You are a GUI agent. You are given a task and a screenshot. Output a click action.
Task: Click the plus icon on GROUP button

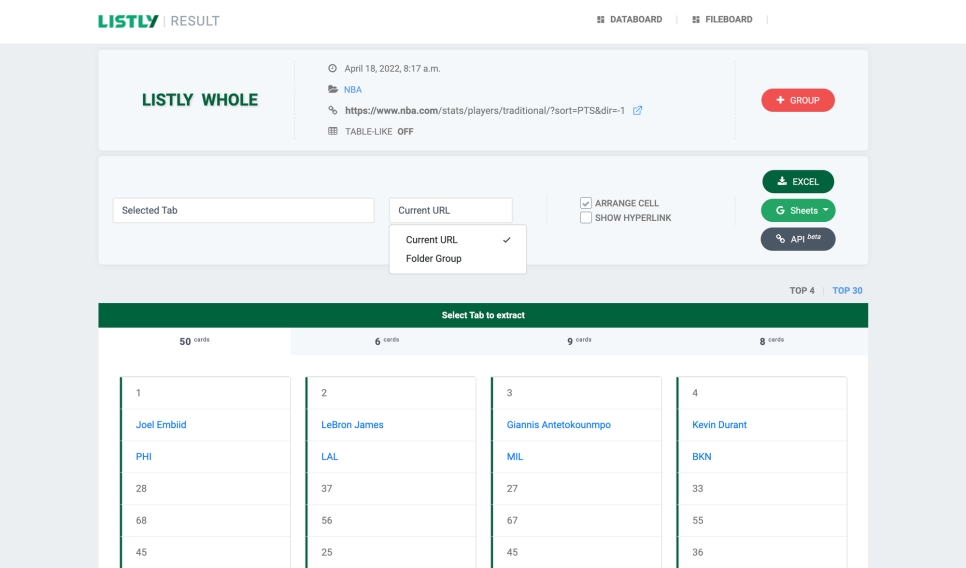pos(780,100)
